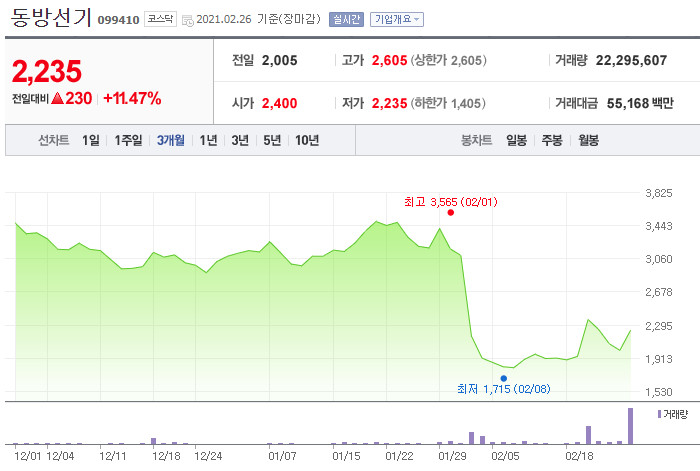Viewport: 700px width, 471px height.
Task: Click the 최고 3,565 (02/01) label
Action: (x=451, y=202)
